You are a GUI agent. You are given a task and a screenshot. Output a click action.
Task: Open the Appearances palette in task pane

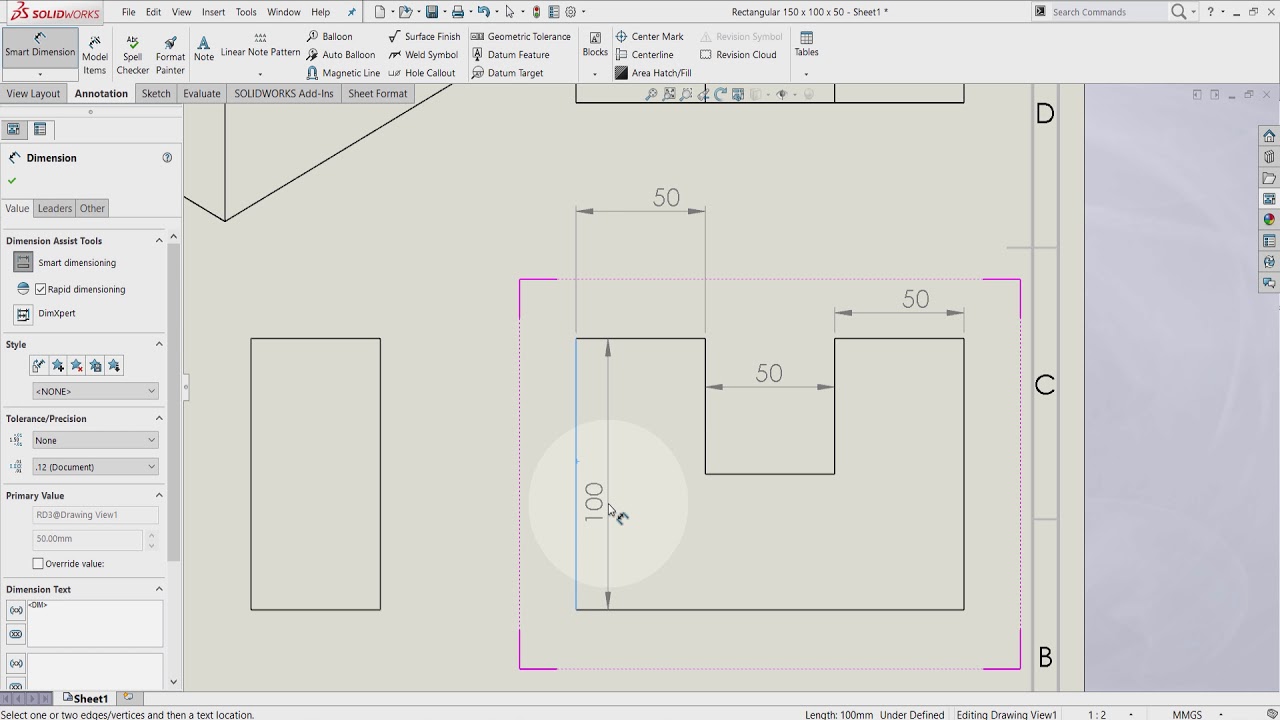1269,220
